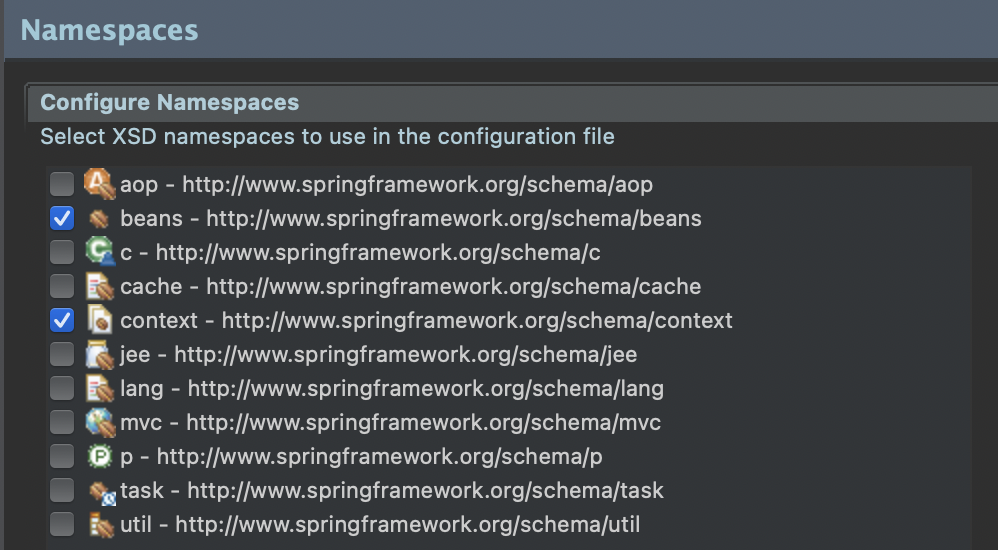This screenshot has width=998, height=550.
Task: Select the util schema URL text
Action: [x=408, y=525]
